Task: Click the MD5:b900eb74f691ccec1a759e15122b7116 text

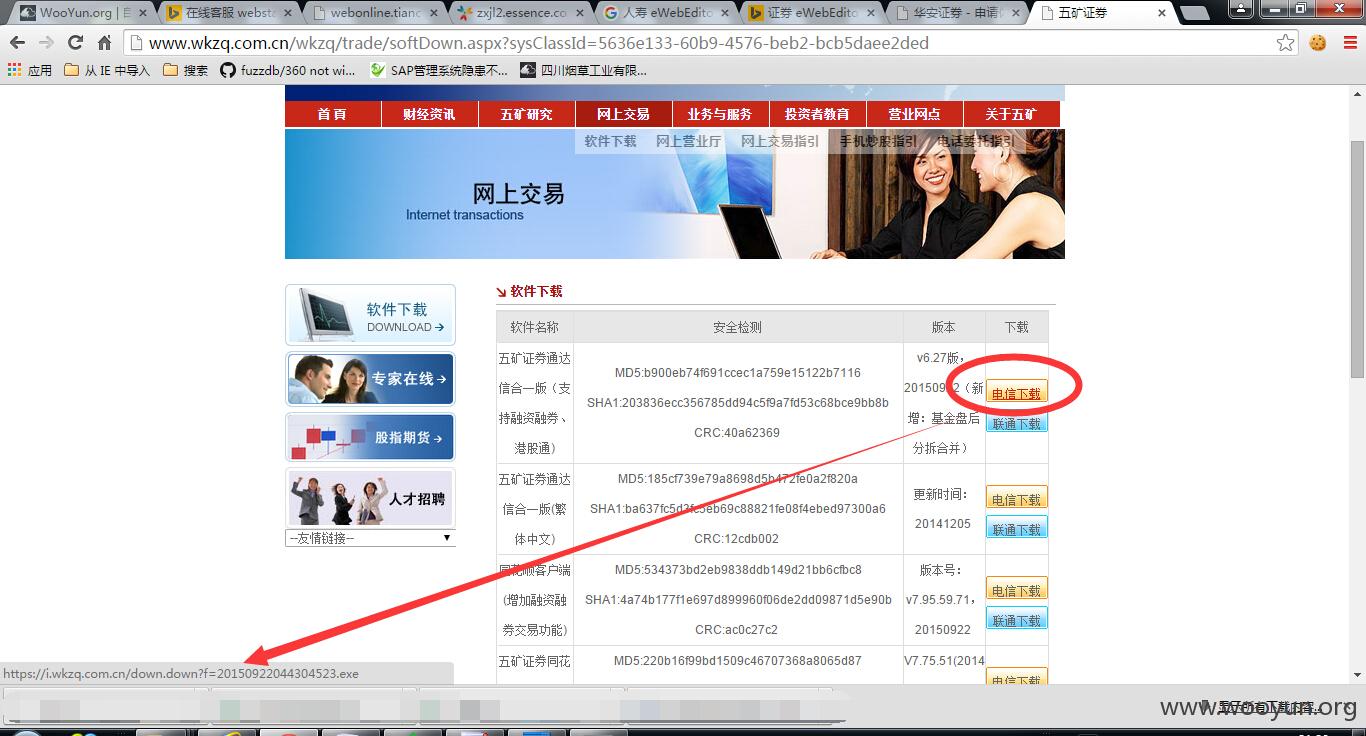Action: [x=737, y=373]
